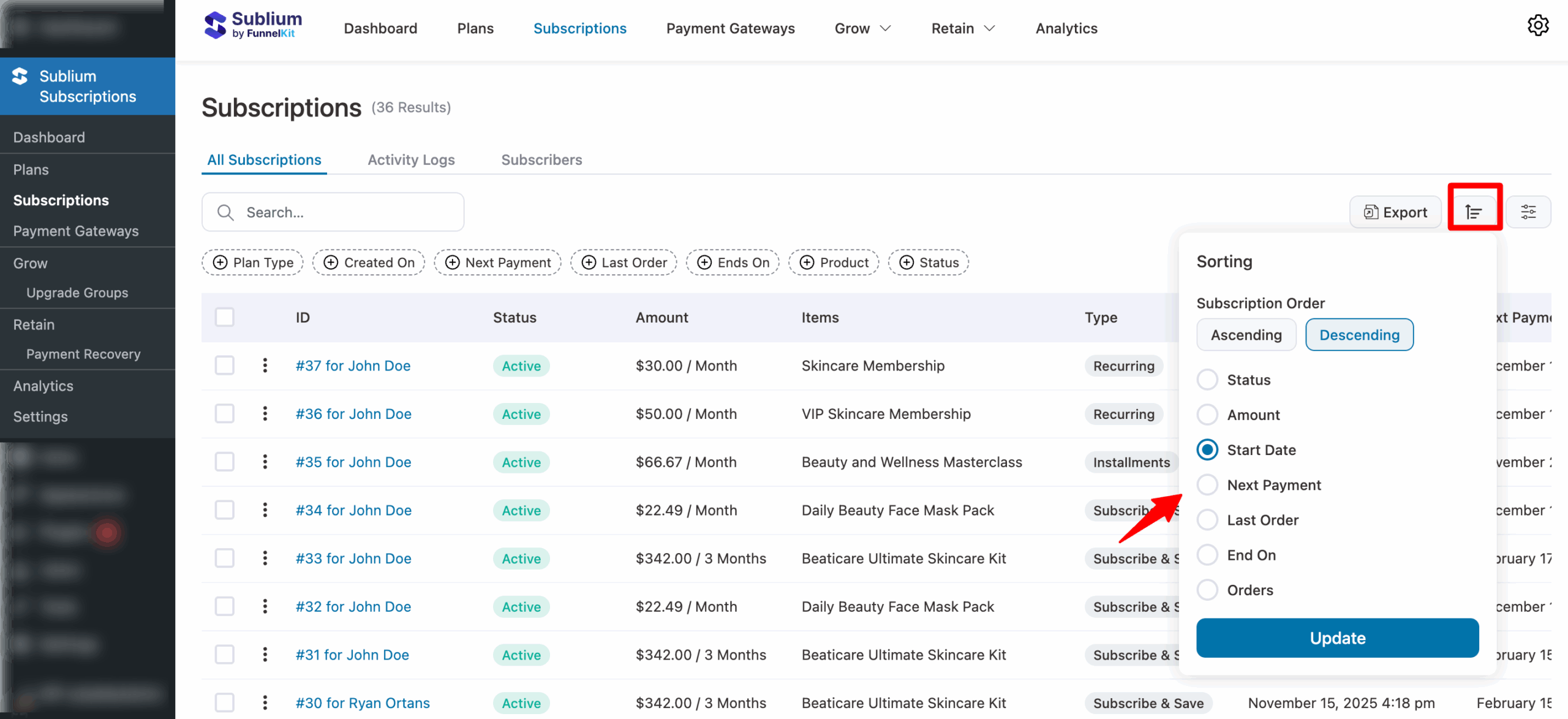The width and height of the screenshot is (1568, 719).
Task: Open subscription #30 for Ryan Ortans
Action: tap(362, 702)
